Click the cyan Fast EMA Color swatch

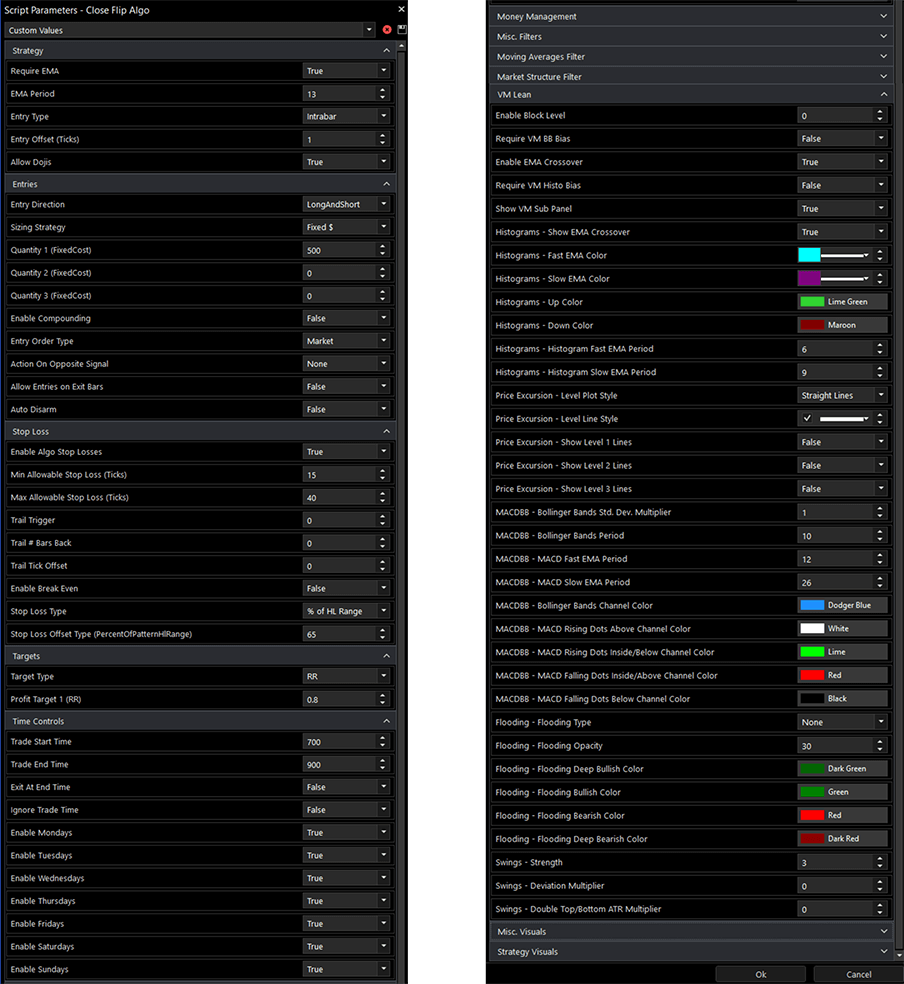[x=810, y=256]
